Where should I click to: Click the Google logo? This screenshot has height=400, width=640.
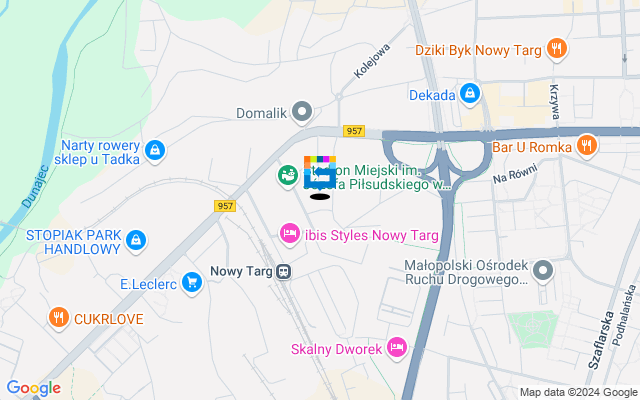coord(34,388)
